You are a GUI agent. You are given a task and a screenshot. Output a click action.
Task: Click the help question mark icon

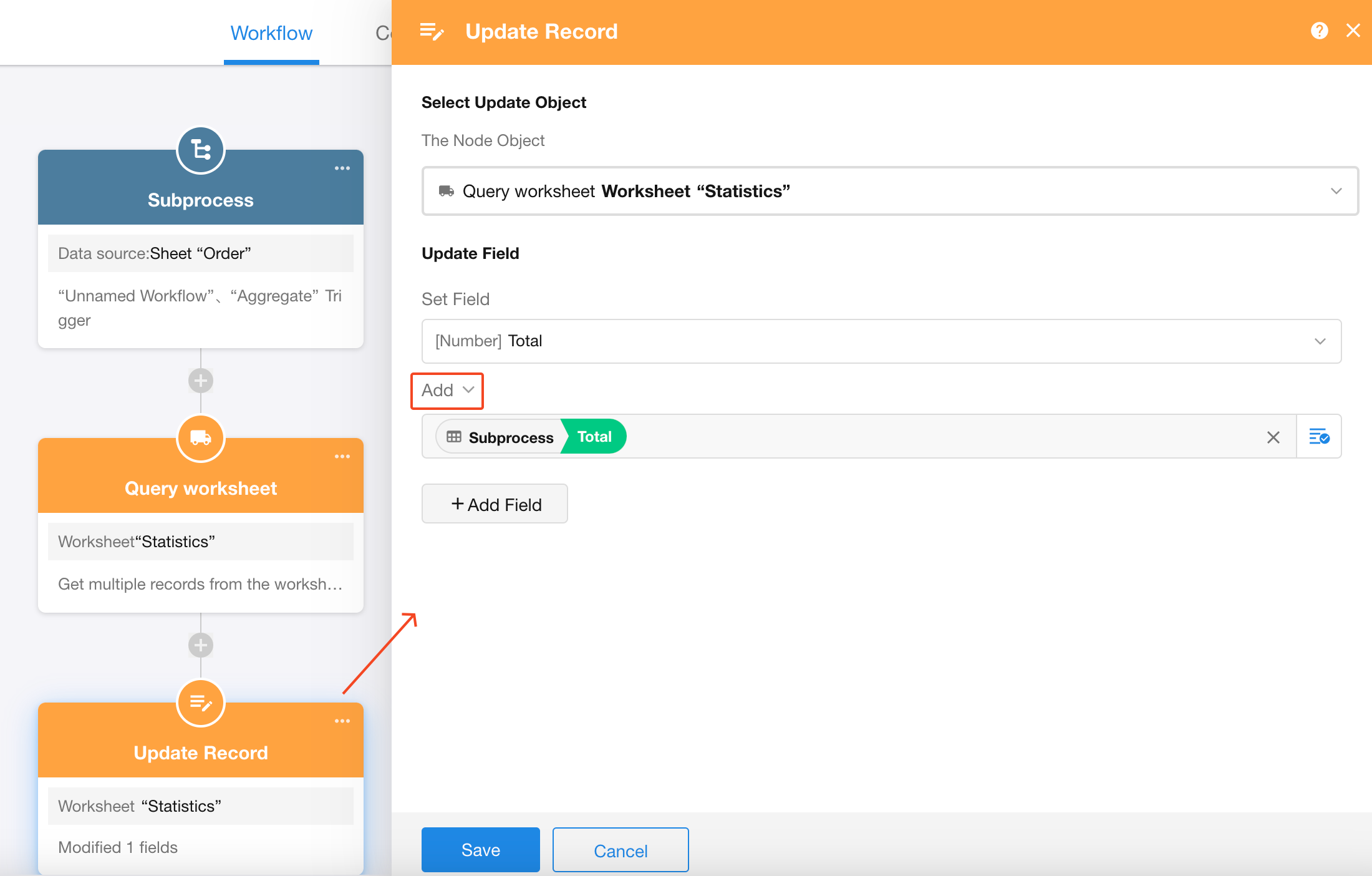pyautogui.click(x=1319, y=31)
